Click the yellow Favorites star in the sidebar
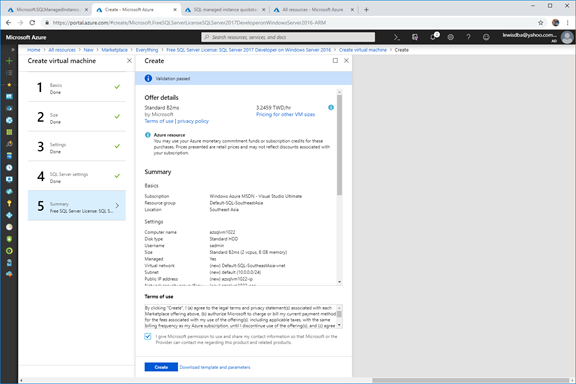Screen dimensions: 576x384 click(x=9, y=85)
